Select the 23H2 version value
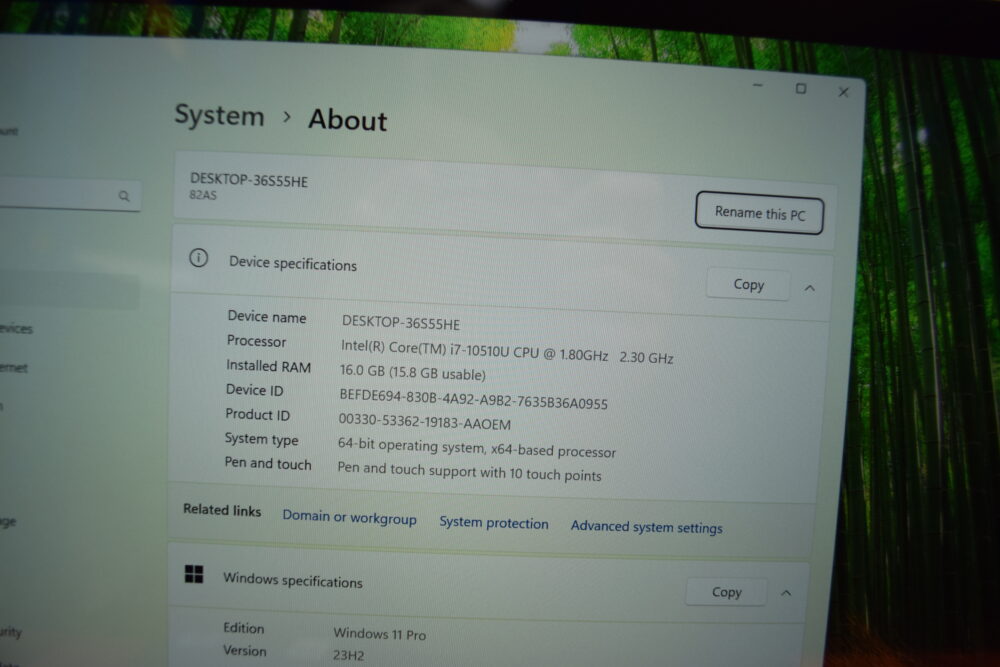The width and height of the screenshot is (1000, 667). point(348,655)
